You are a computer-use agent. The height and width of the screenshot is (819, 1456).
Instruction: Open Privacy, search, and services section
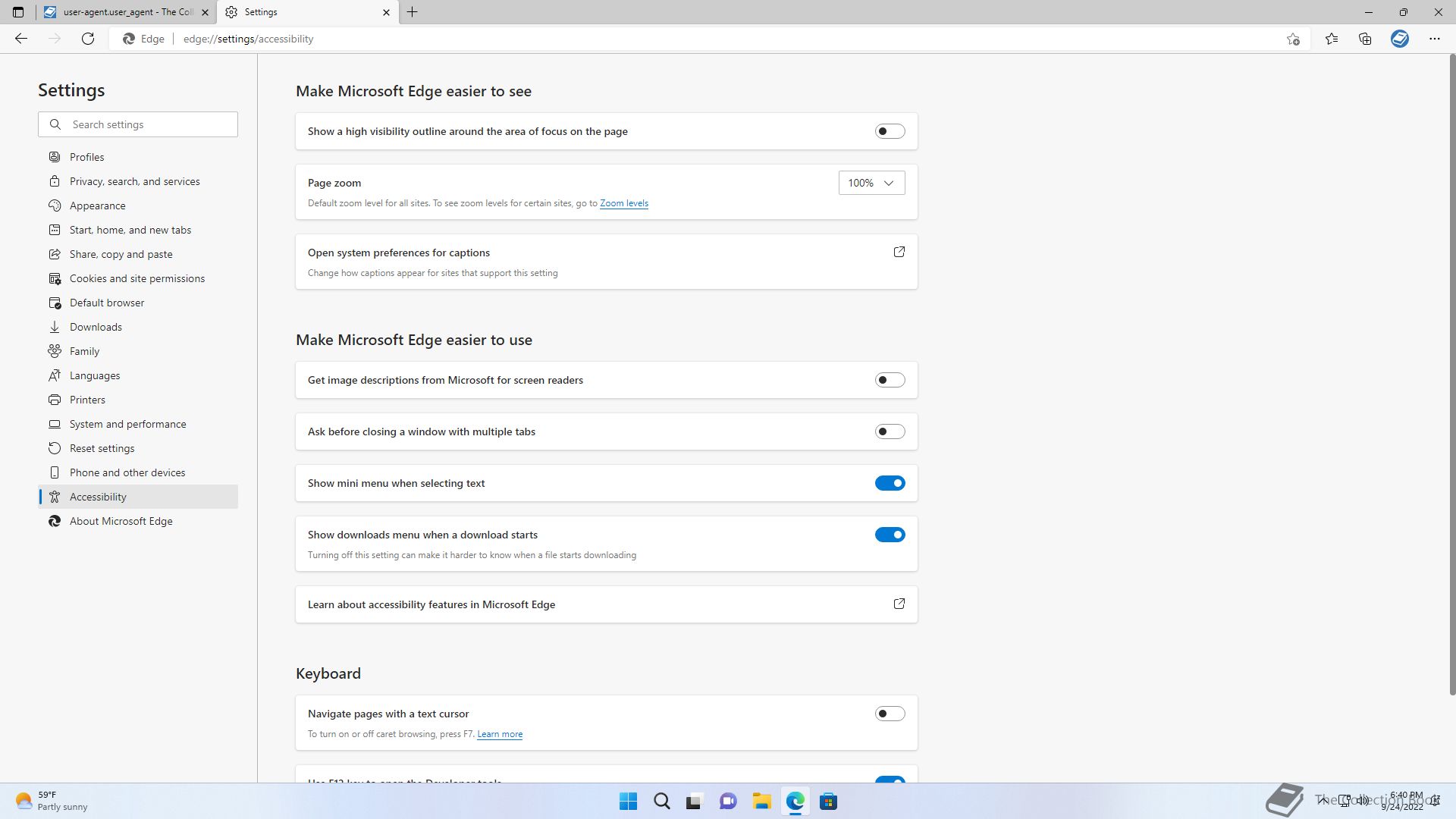click(x=138, y=181)
